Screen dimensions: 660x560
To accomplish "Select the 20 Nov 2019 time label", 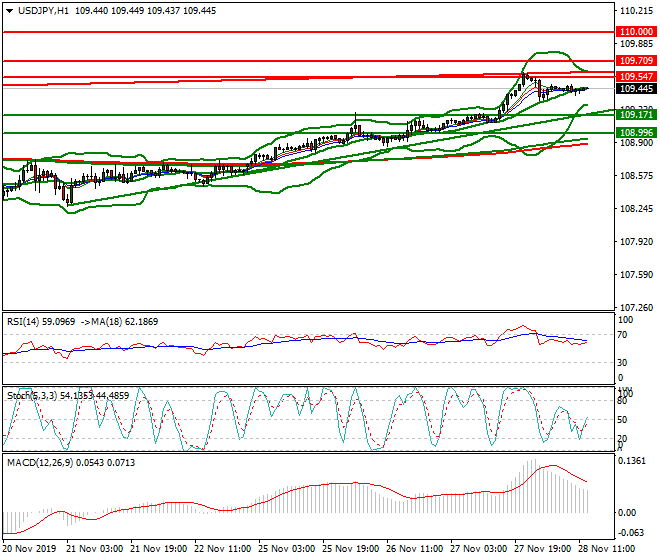I will tap(29, 549).
